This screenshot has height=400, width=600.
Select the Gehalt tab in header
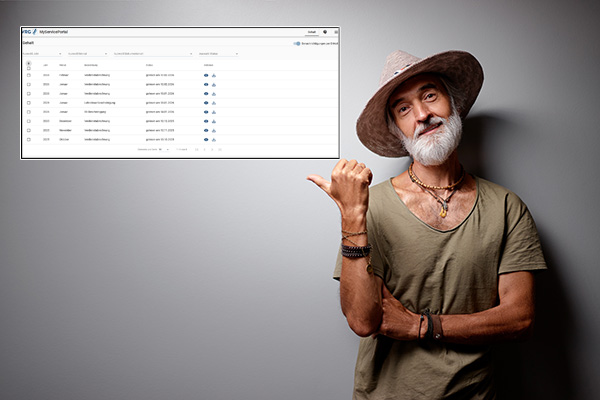[312, 32]
